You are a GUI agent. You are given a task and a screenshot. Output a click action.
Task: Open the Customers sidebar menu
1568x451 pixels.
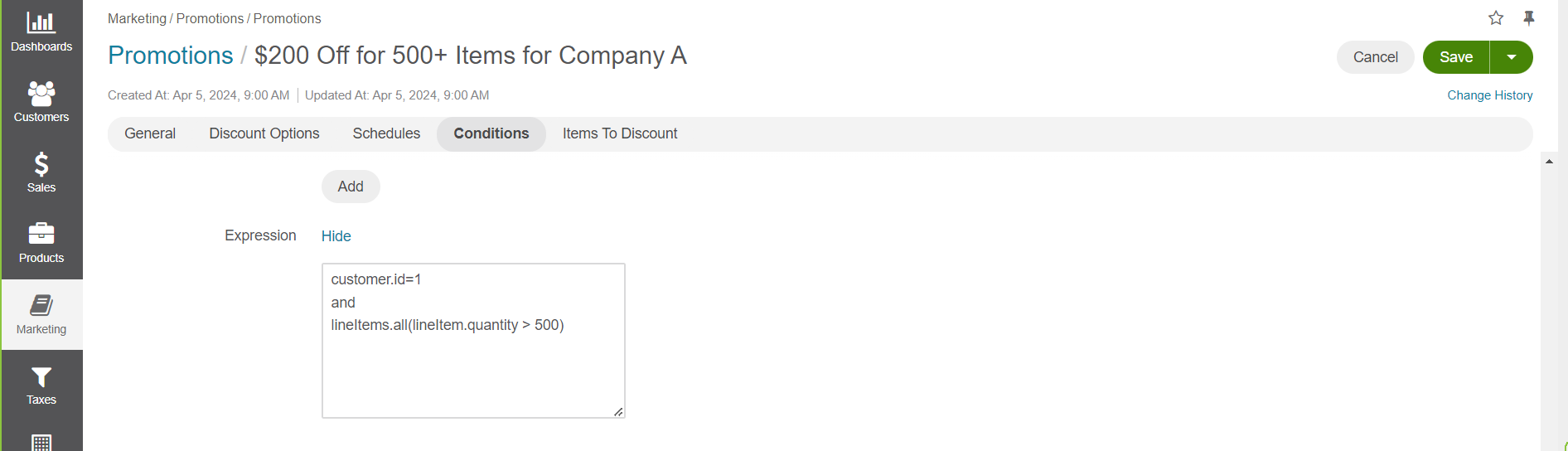pyautogui.click(x=41, y=103)
